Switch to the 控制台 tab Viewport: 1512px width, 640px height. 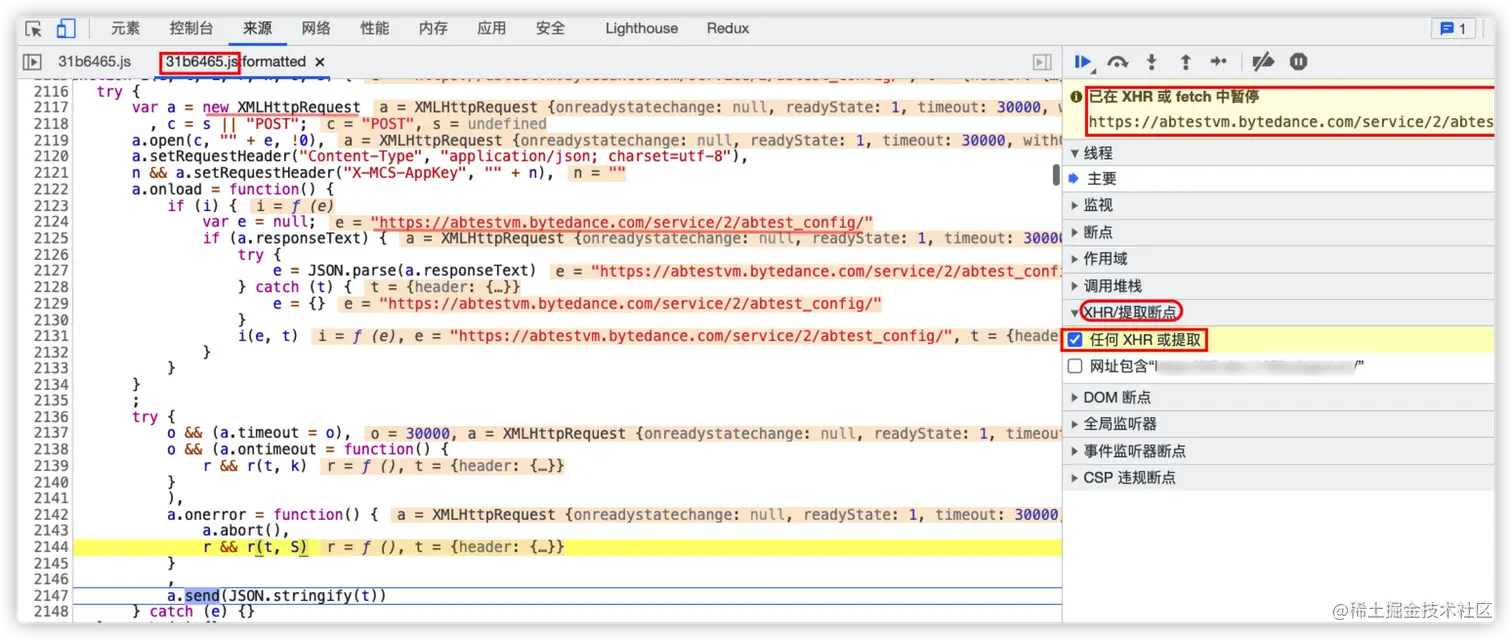[191, 28]
